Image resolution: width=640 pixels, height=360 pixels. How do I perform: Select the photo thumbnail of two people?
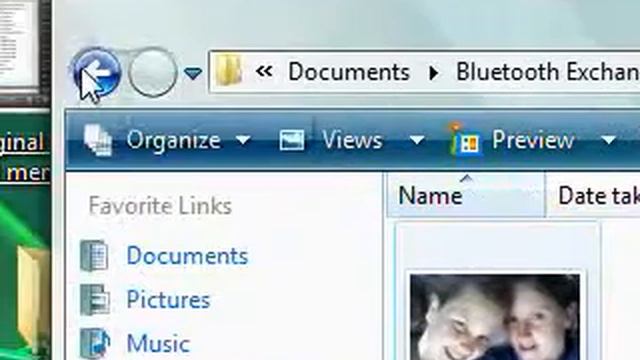(x=495, y=317)
